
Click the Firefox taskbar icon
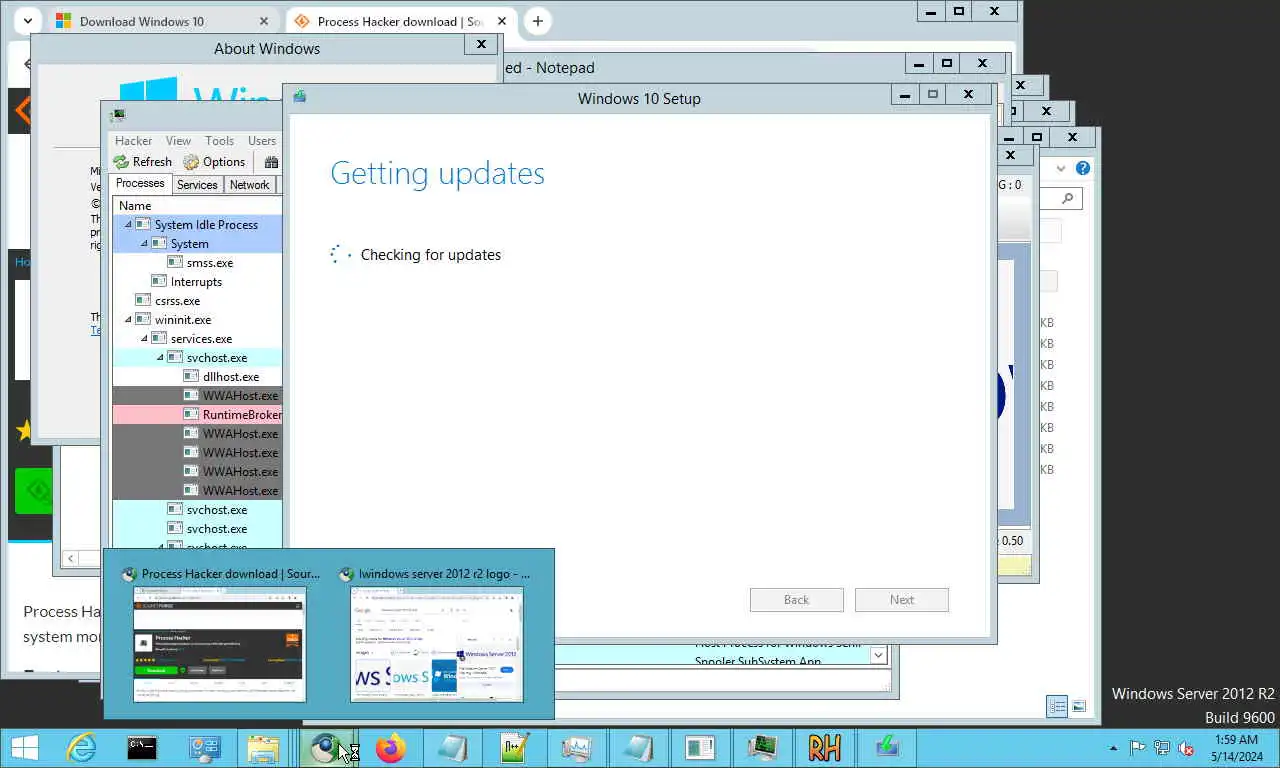click(x=391, y=748)
